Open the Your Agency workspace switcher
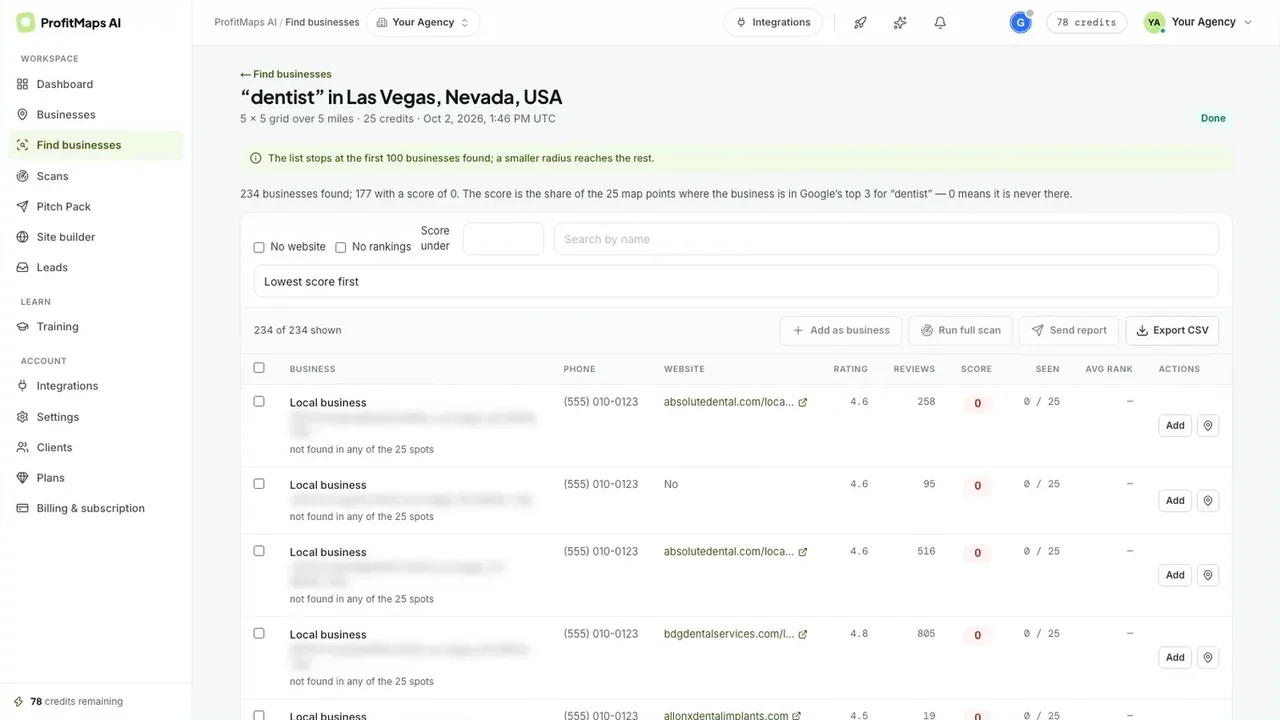This screenshot has height=720, width=1280. pyautogui.click(x=423, y=22)
